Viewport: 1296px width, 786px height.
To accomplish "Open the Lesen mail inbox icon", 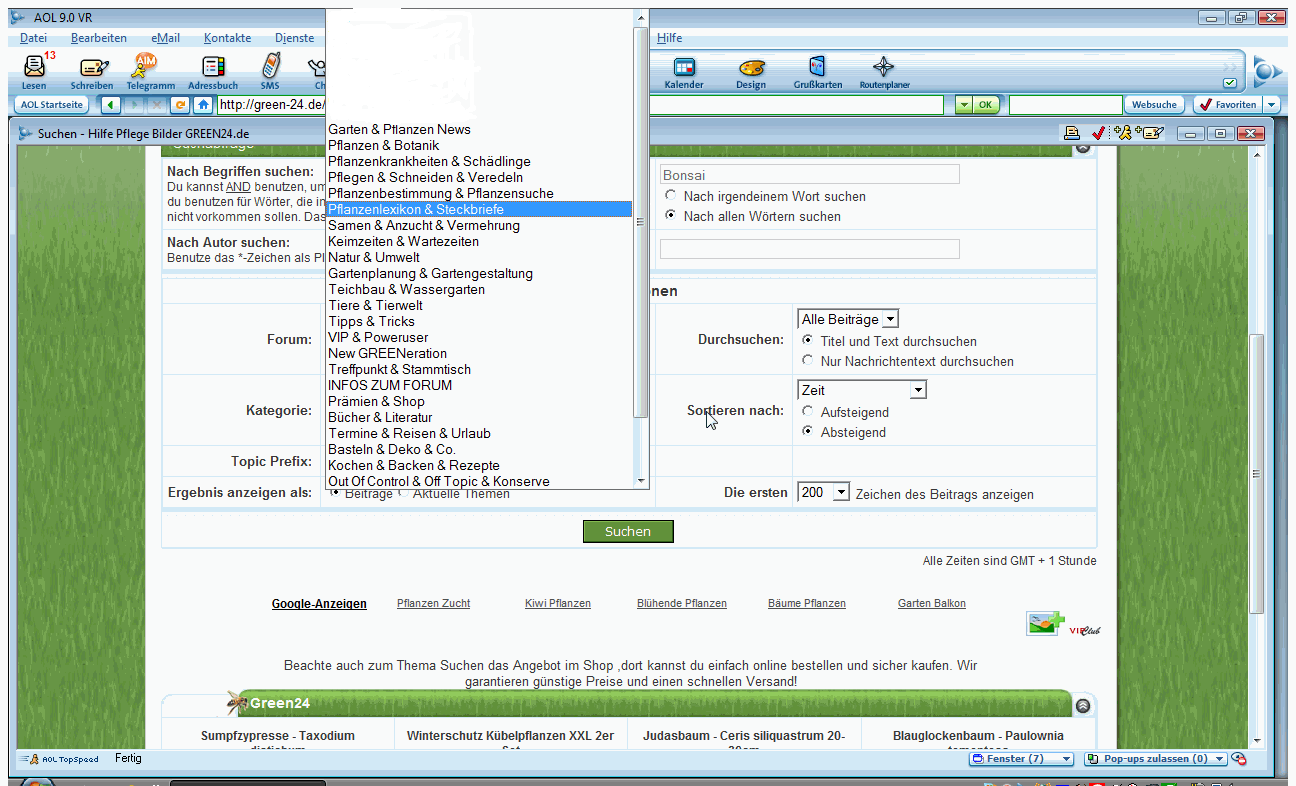I will pos(34,68).
